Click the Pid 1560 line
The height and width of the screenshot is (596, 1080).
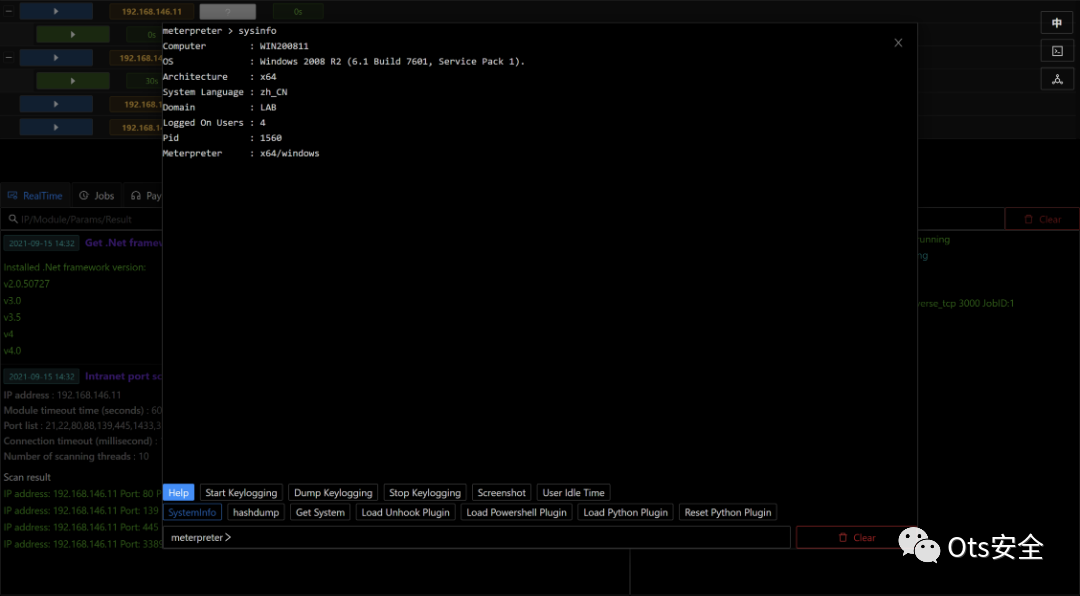pyautogui.click(x=222, y=138)
